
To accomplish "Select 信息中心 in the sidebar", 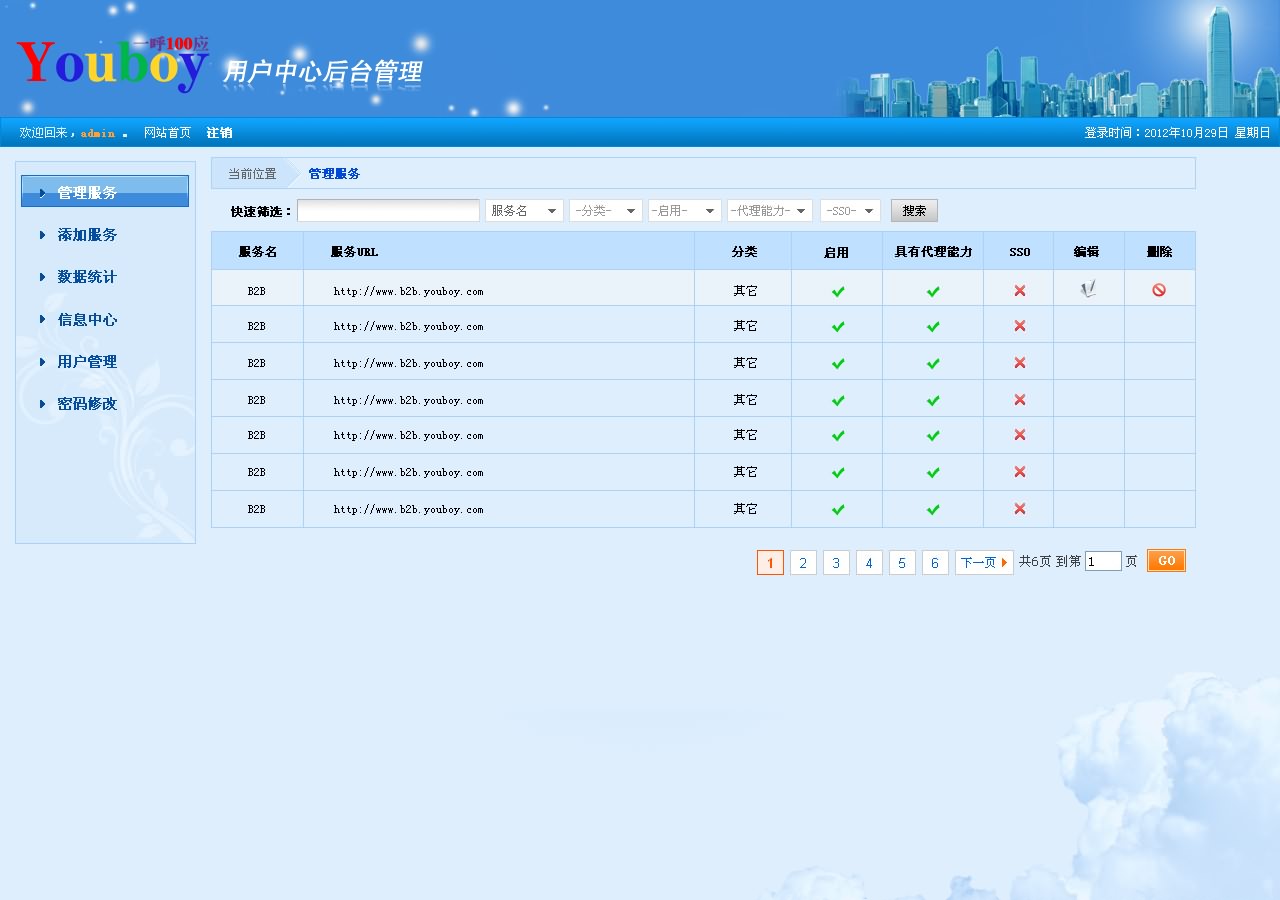I will tap(87, 320).
